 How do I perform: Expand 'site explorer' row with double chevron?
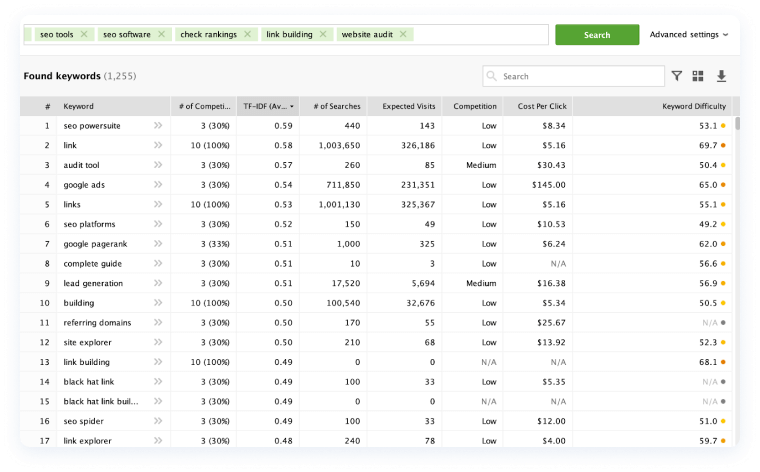click(158, 342)
